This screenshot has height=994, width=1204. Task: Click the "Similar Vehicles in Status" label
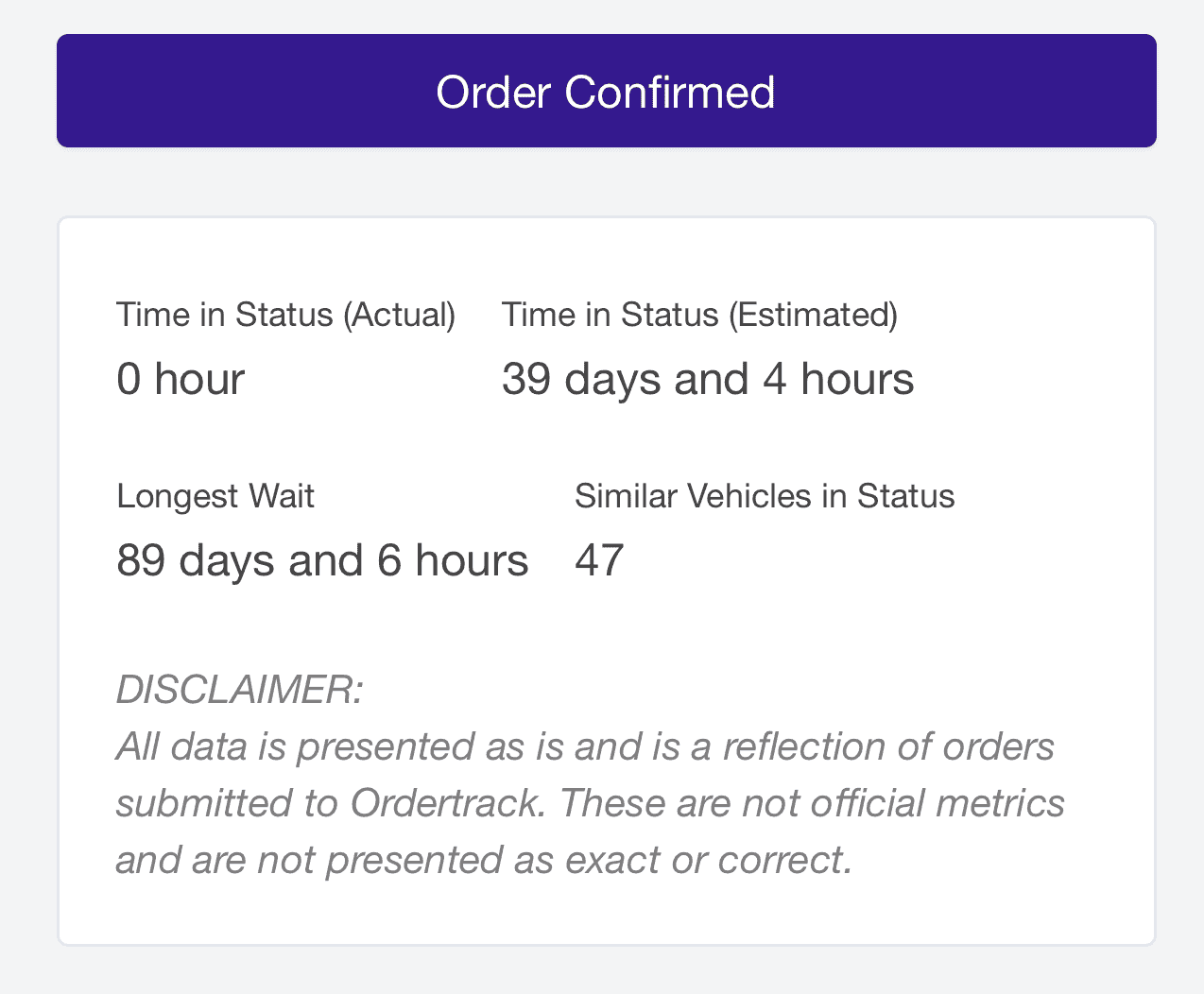pyautogui.click(x=765, y=496)
